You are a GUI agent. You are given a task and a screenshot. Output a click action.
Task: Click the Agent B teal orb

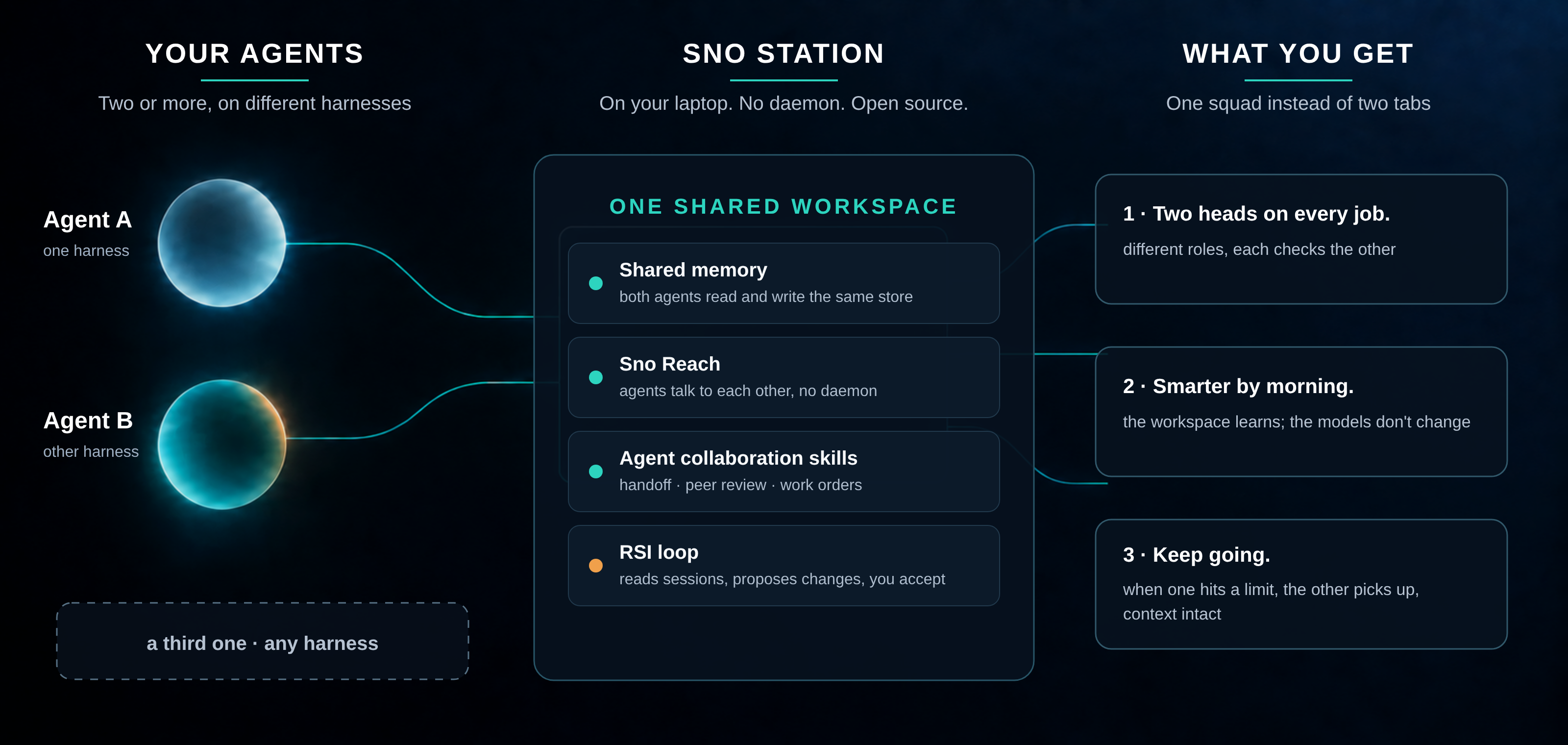(221, 445)
